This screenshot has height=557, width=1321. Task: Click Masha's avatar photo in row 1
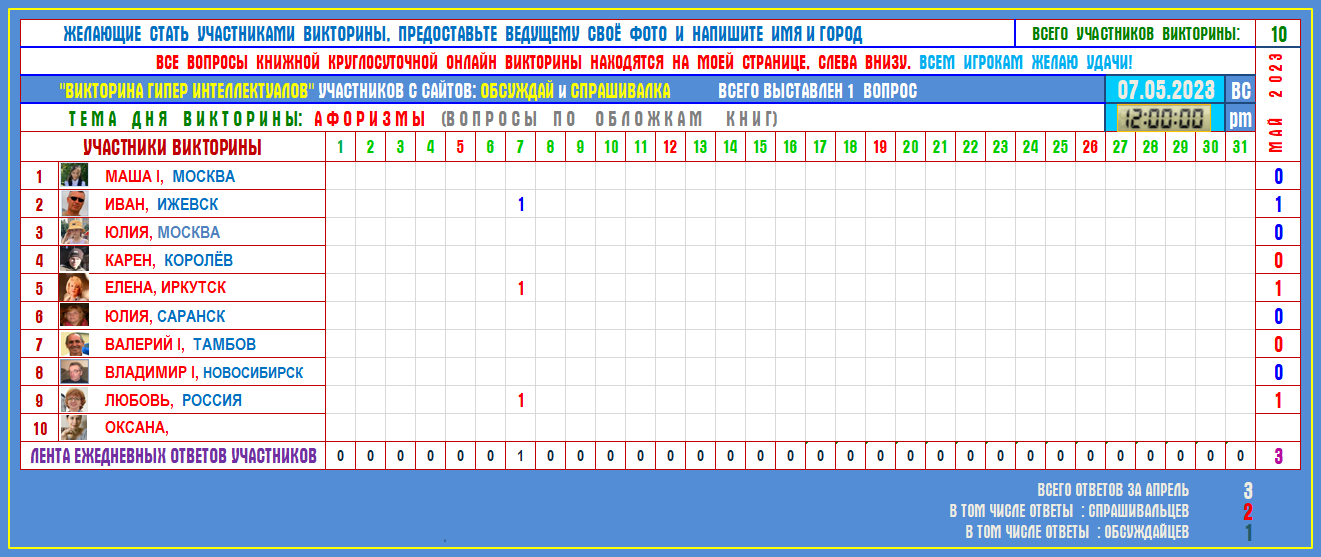pos(74,176)
